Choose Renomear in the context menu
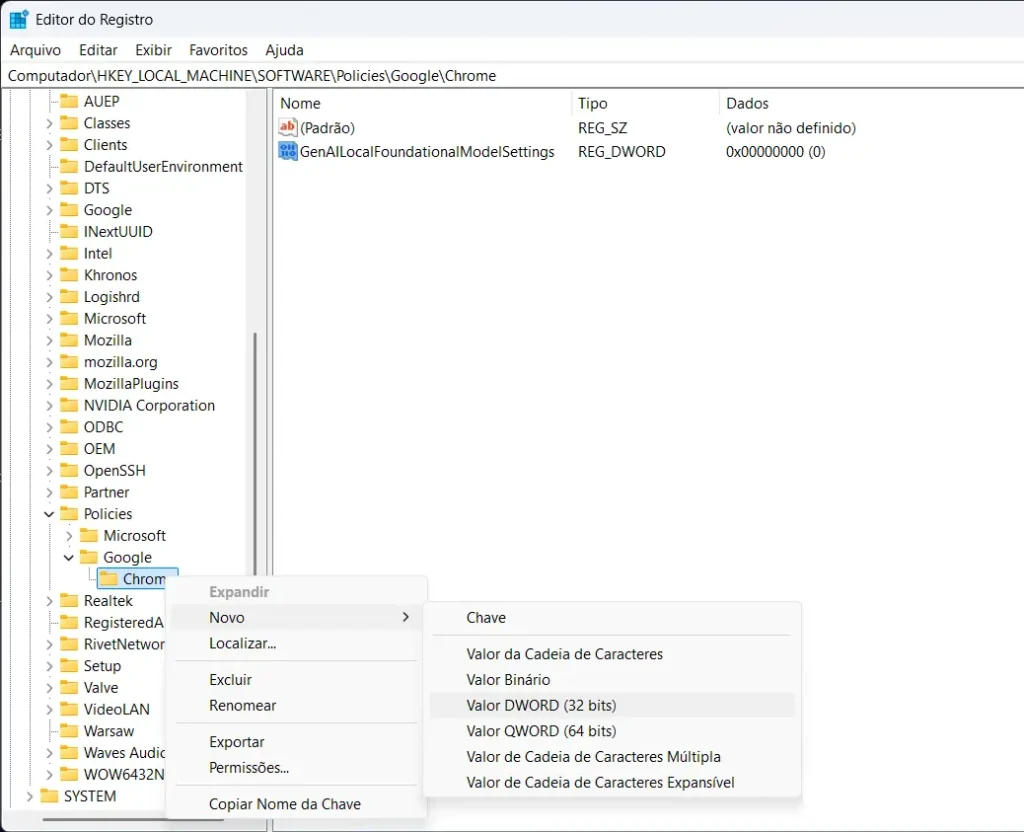The width and height of the screenshot is (1024, 832). [x=296, y=705]
